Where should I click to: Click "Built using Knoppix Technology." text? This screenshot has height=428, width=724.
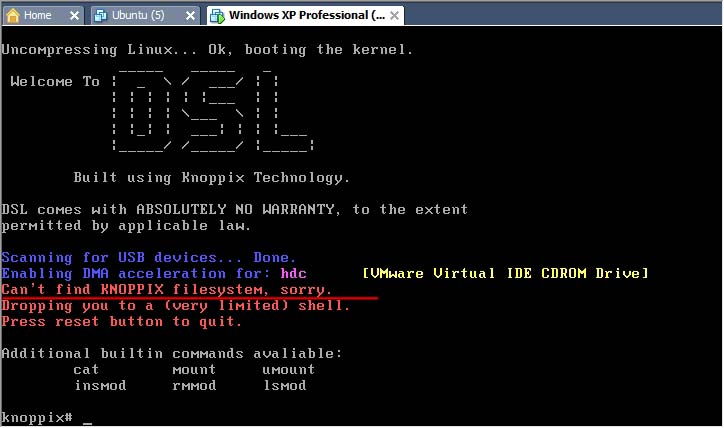click(x=211, y=177)
